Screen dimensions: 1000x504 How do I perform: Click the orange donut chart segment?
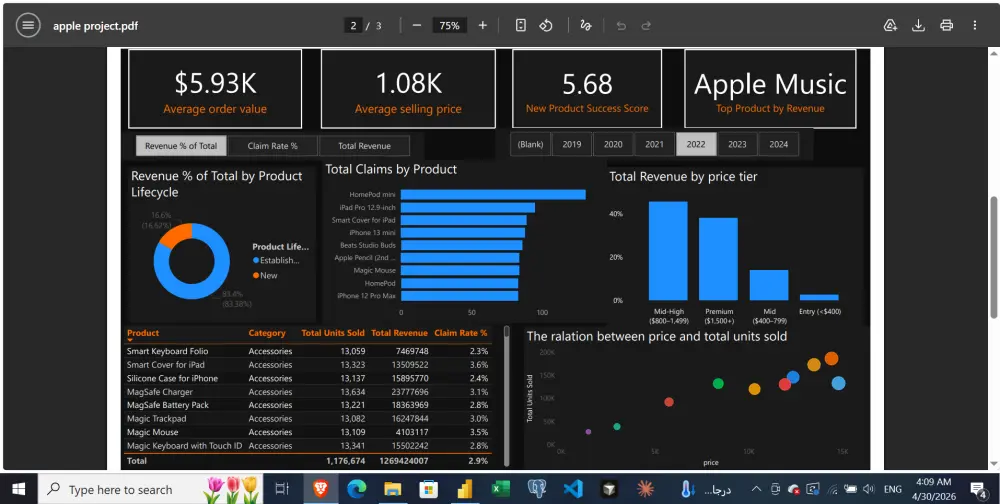click(x=175, y=234)
